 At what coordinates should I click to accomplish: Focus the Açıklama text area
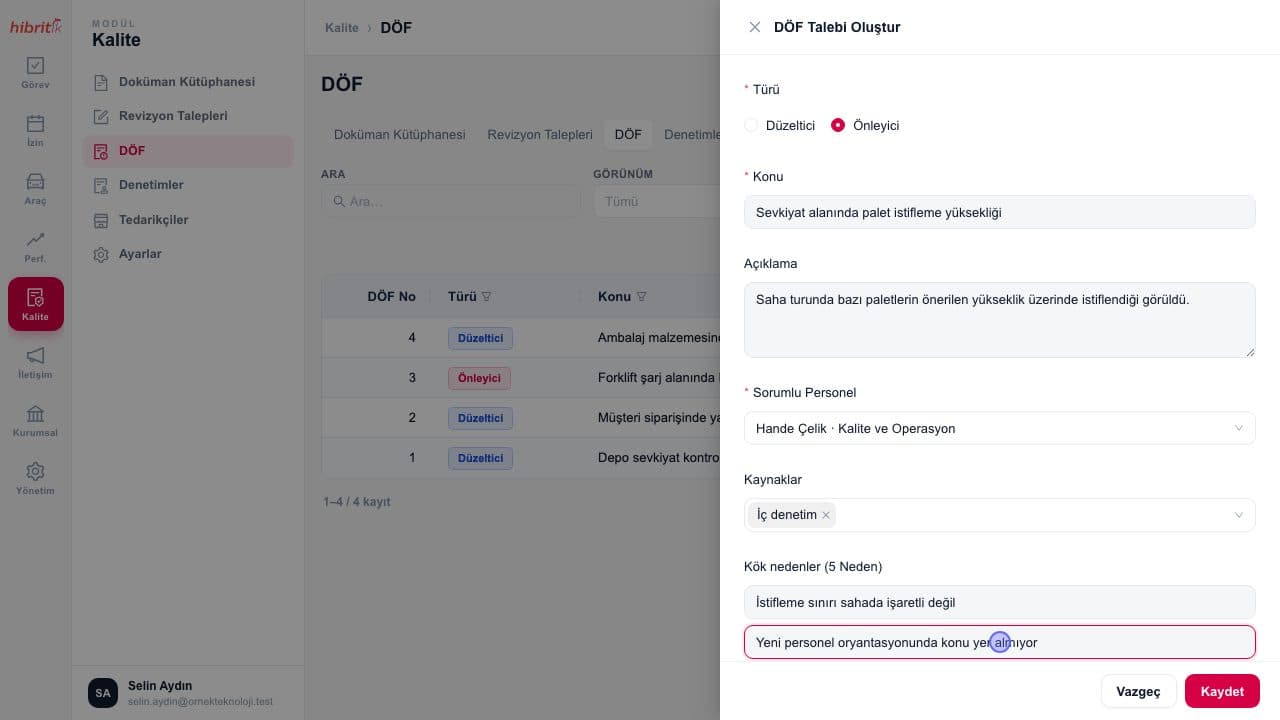point(1000,320)
